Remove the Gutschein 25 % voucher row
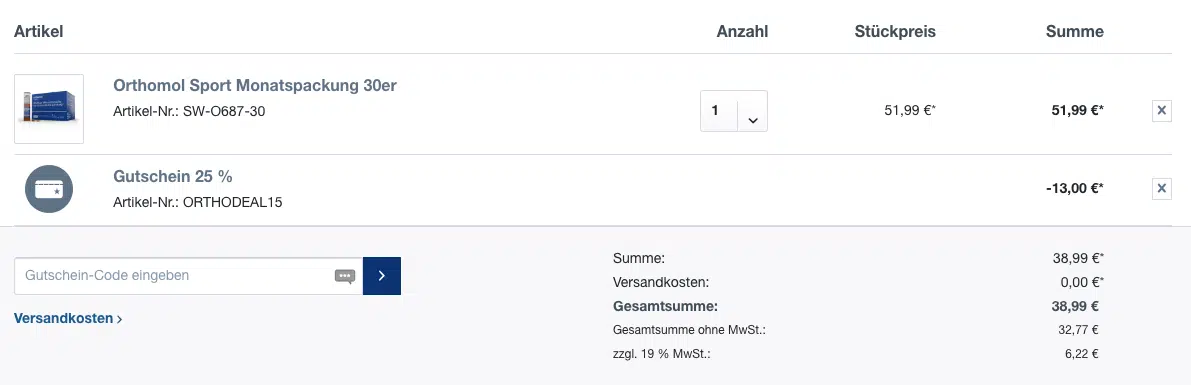1191x385 pixels. pyautogui.click(x=1161, y=188)
